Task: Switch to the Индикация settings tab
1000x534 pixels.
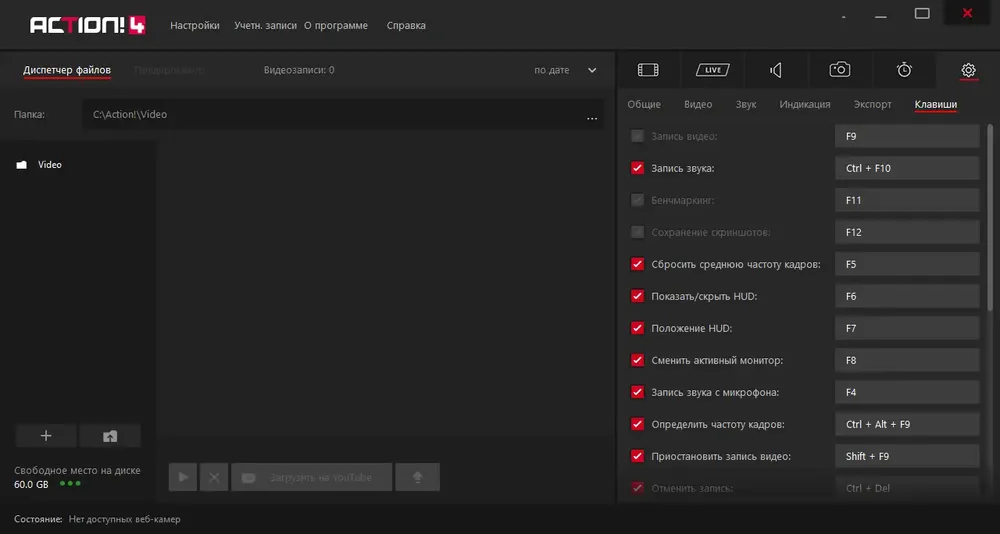Action: (805, 104)
